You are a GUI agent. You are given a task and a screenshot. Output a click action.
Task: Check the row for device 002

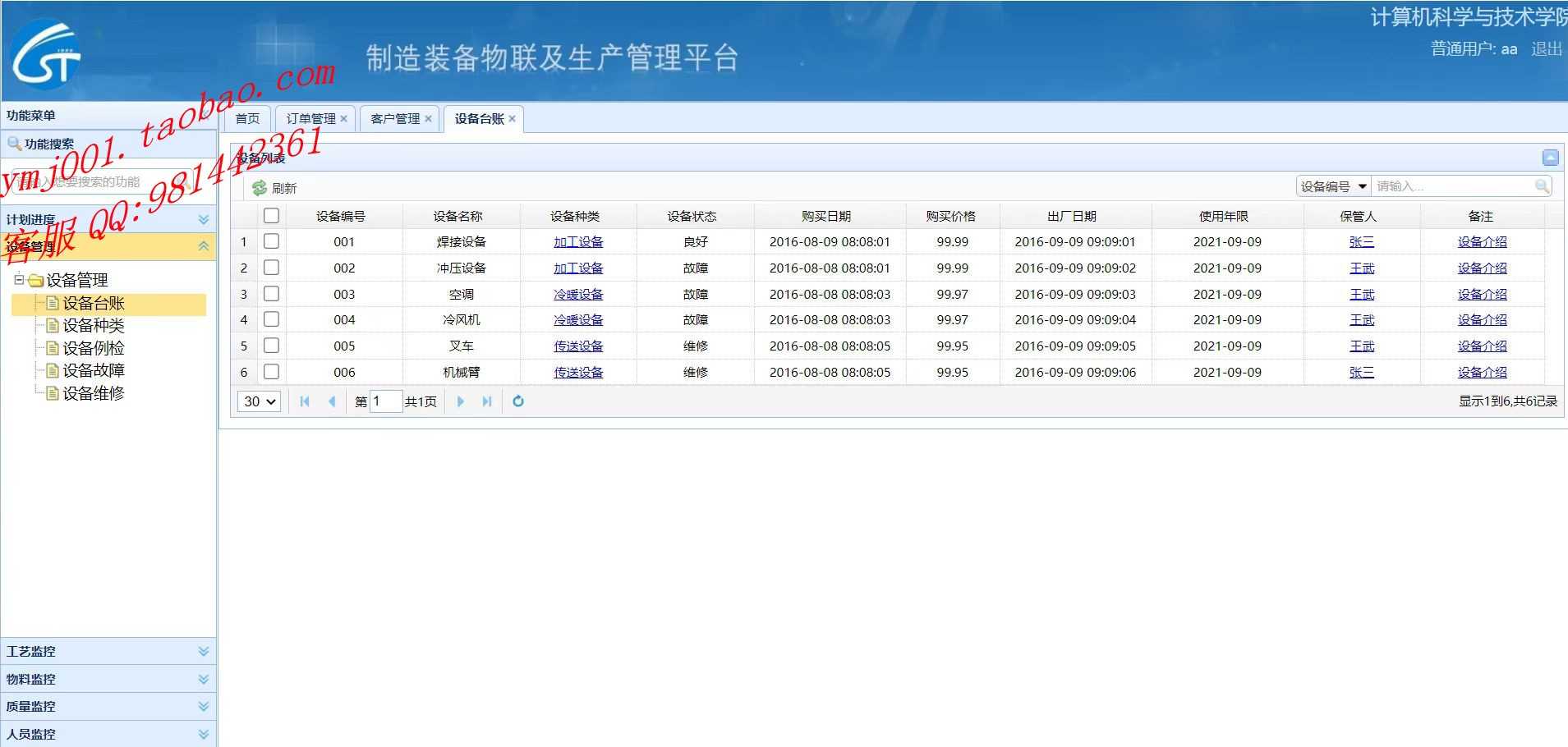tap(271, 268)
